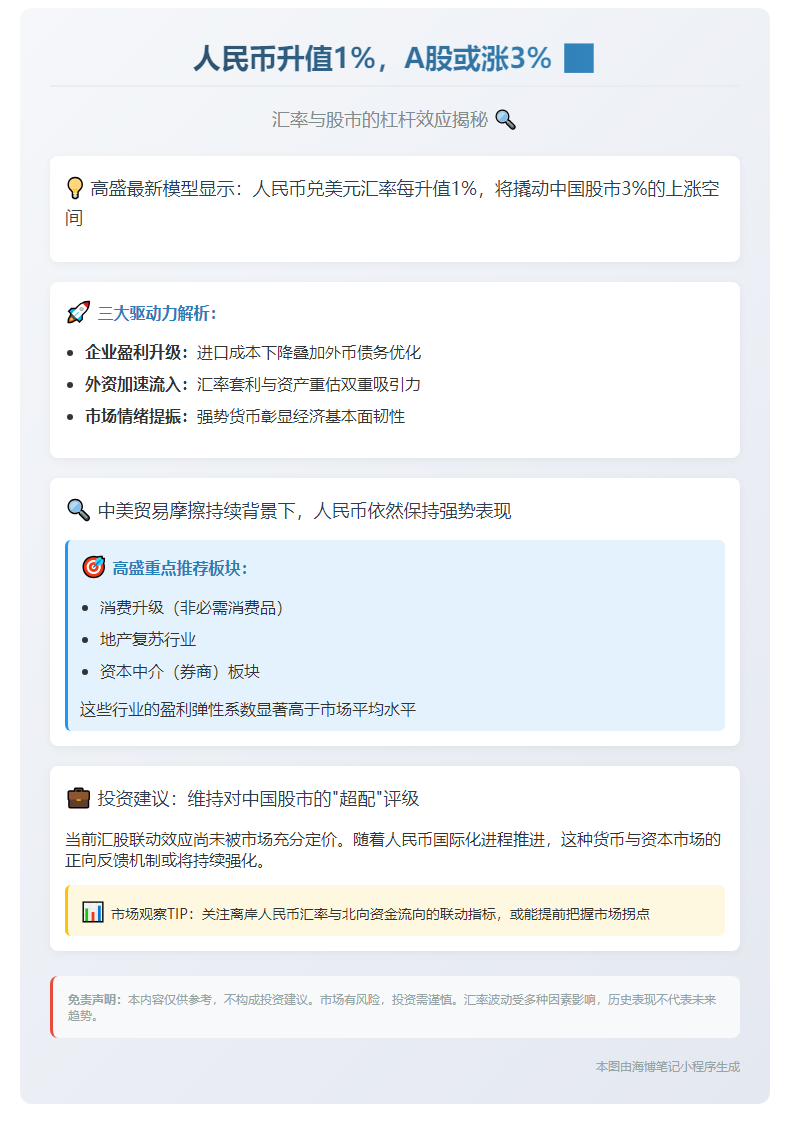Click the 三大驱动力解析 heading
This screenshot has width=790, height=1135.
click(x=157, y=314)
